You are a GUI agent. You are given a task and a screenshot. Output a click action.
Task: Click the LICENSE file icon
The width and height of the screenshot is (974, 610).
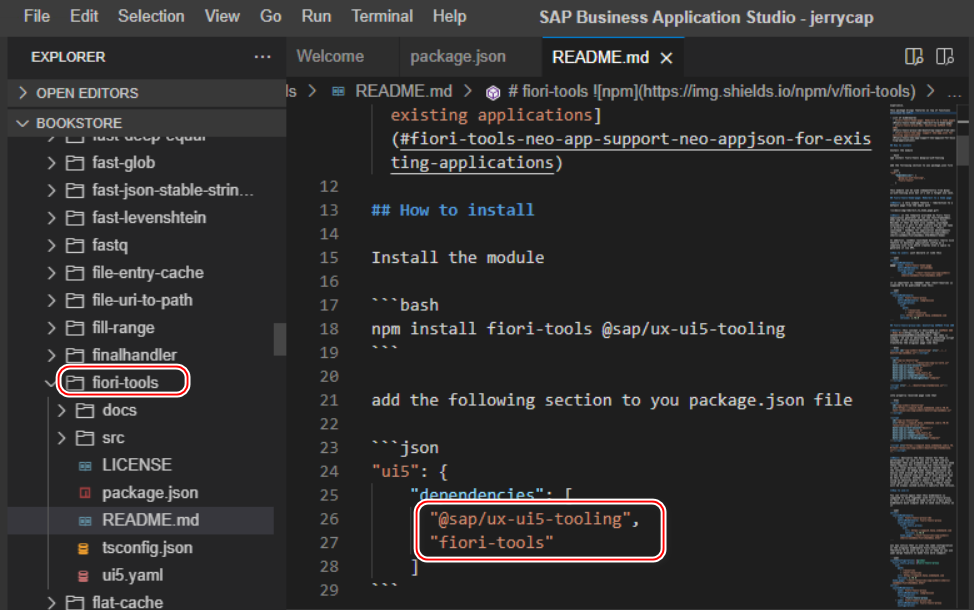pos(85,465)
